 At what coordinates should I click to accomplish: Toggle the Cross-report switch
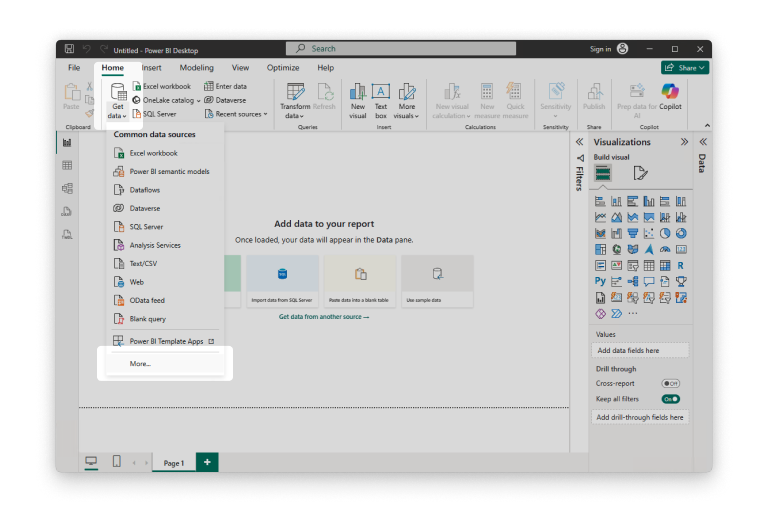(670, 383)
